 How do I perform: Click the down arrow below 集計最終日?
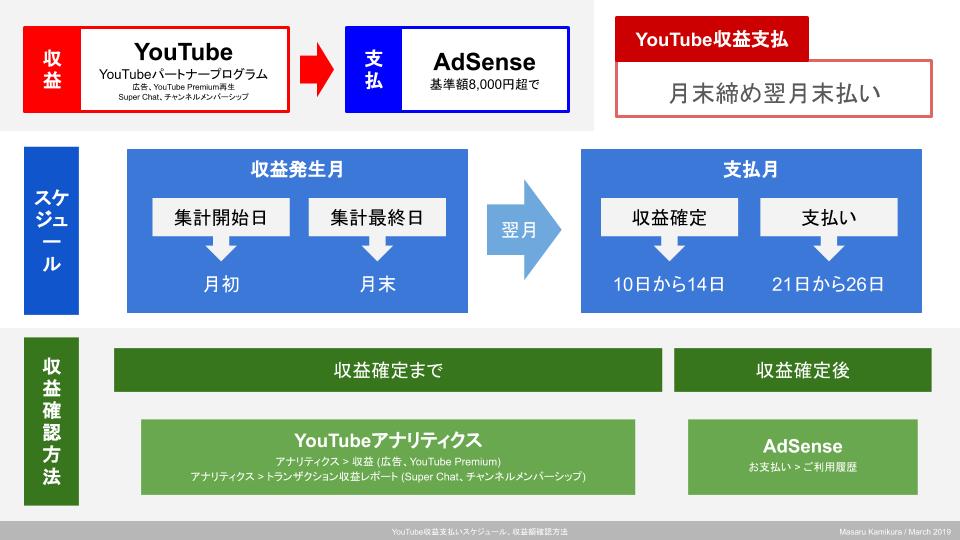[x=377, y=249]
